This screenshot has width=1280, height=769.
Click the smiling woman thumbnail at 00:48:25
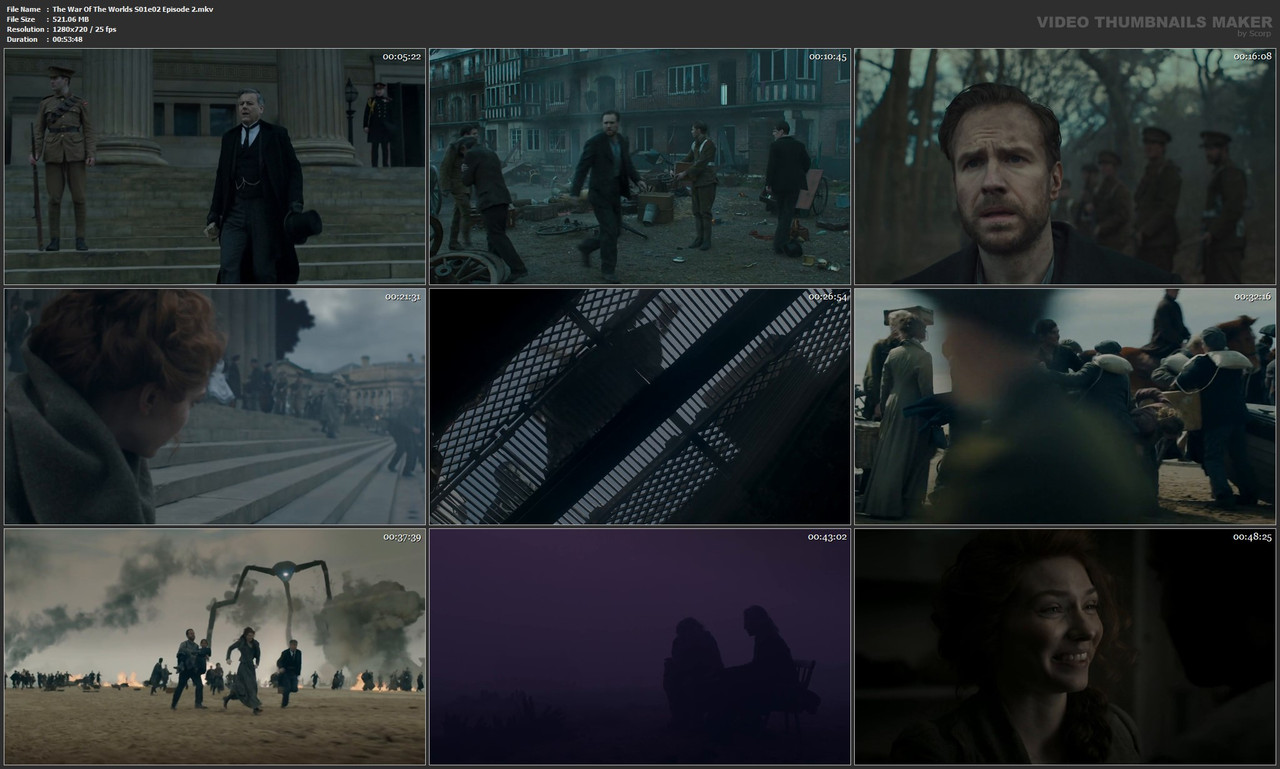pos(1065,647)
